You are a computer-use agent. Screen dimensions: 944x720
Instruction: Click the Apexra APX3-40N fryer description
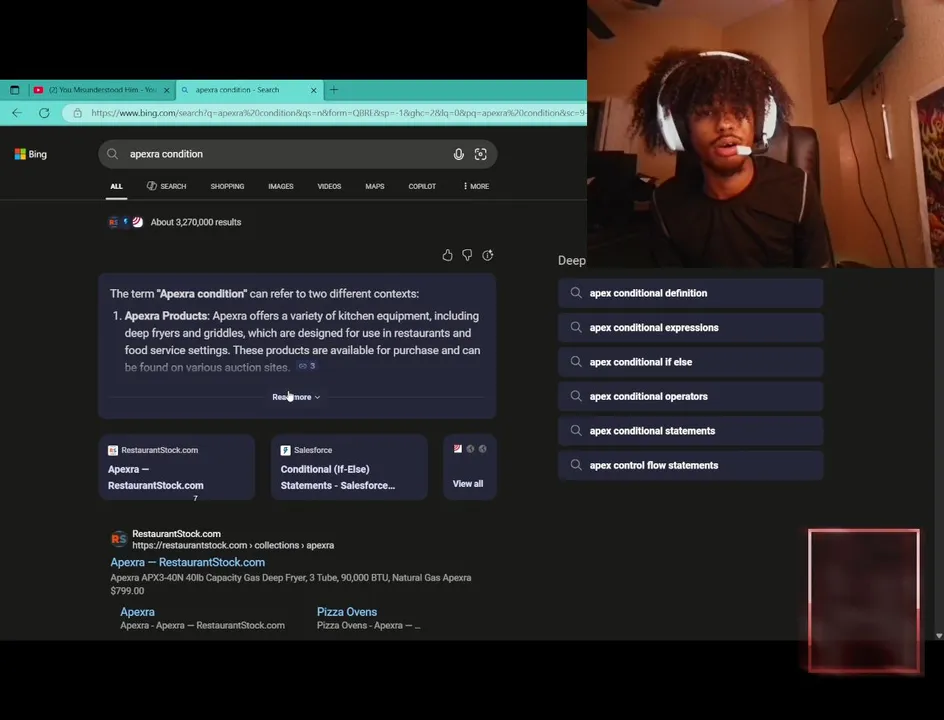[x=291, y=577]
